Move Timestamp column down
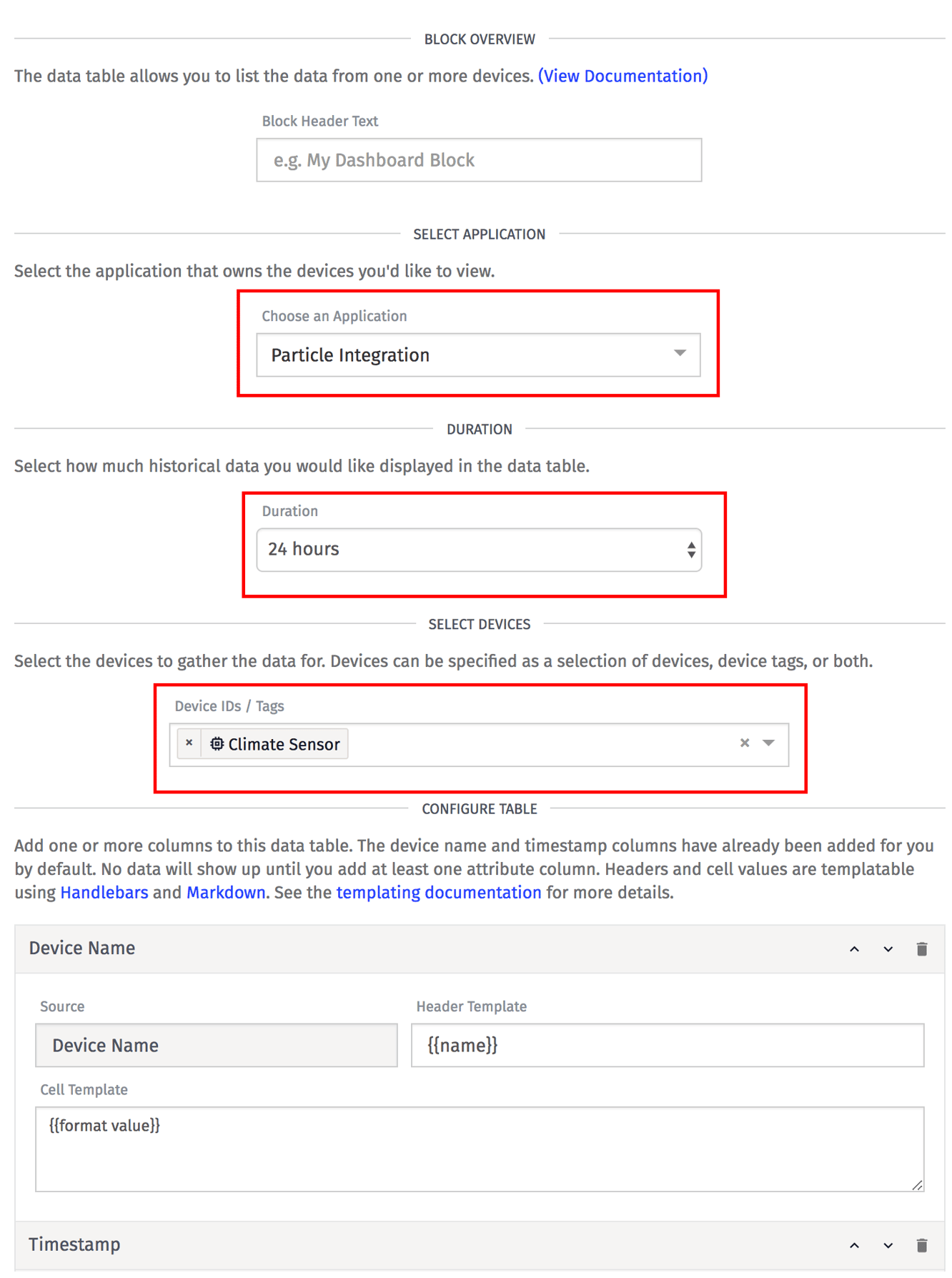The width and height of the screenshot is (952, 1278). [888, 1246]
